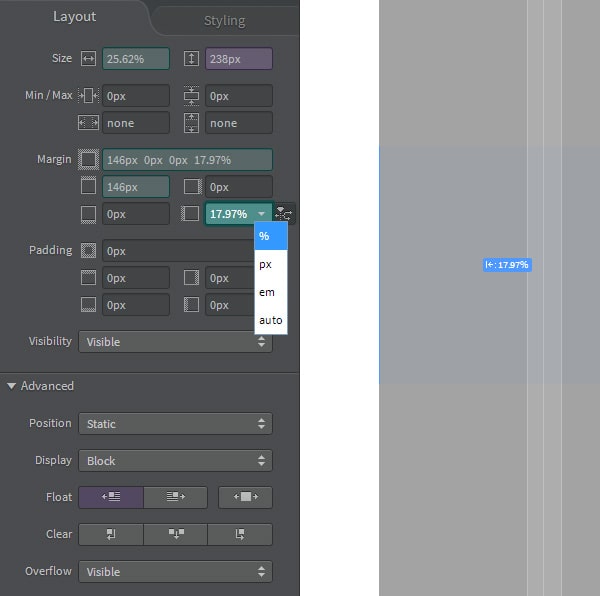
Task: Choose % unit from the dropdown list
Action: pyautogui.click(x=271, y=236)
